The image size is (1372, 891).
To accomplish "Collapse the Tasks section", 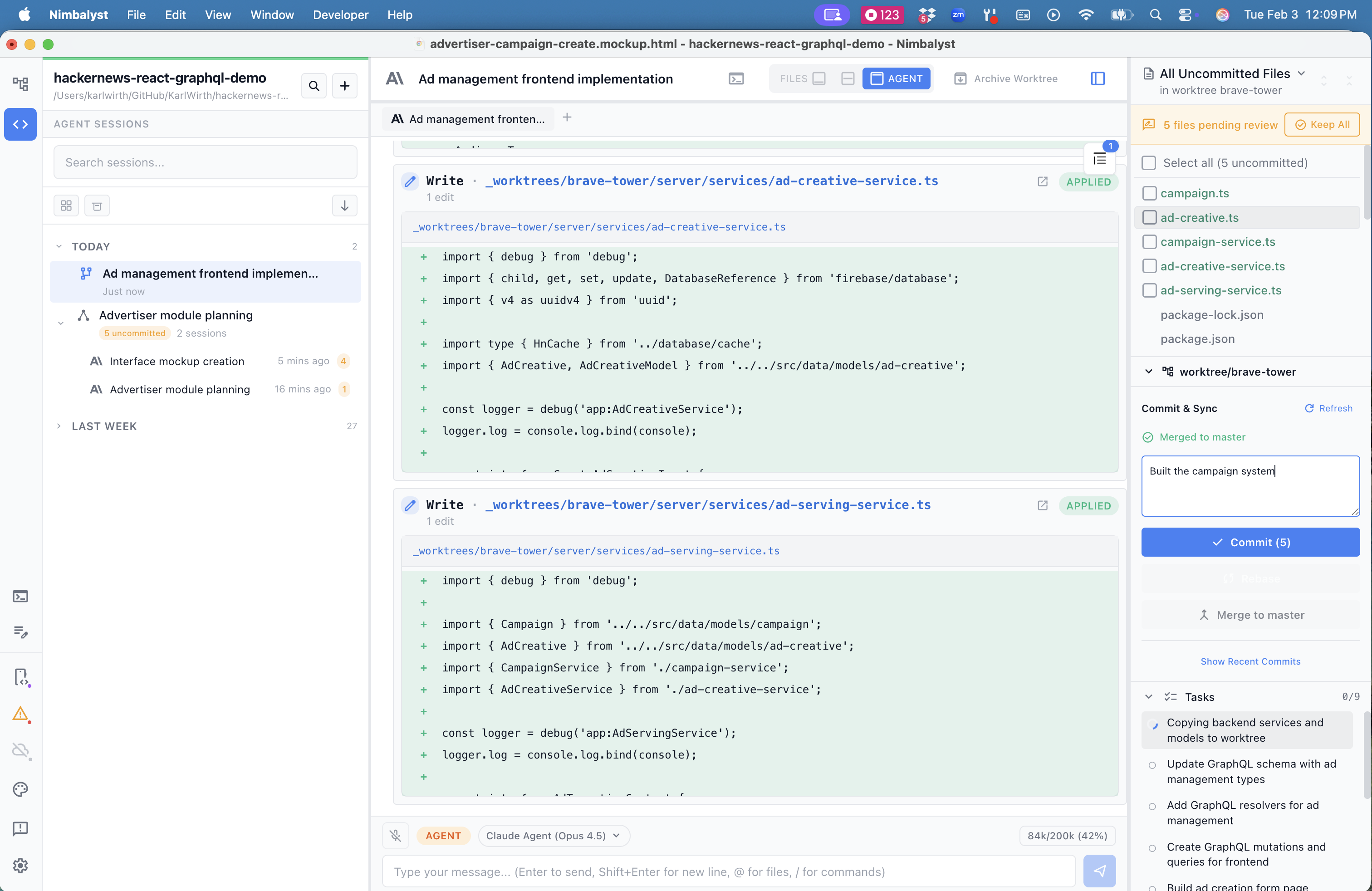I will [1148, 697].
